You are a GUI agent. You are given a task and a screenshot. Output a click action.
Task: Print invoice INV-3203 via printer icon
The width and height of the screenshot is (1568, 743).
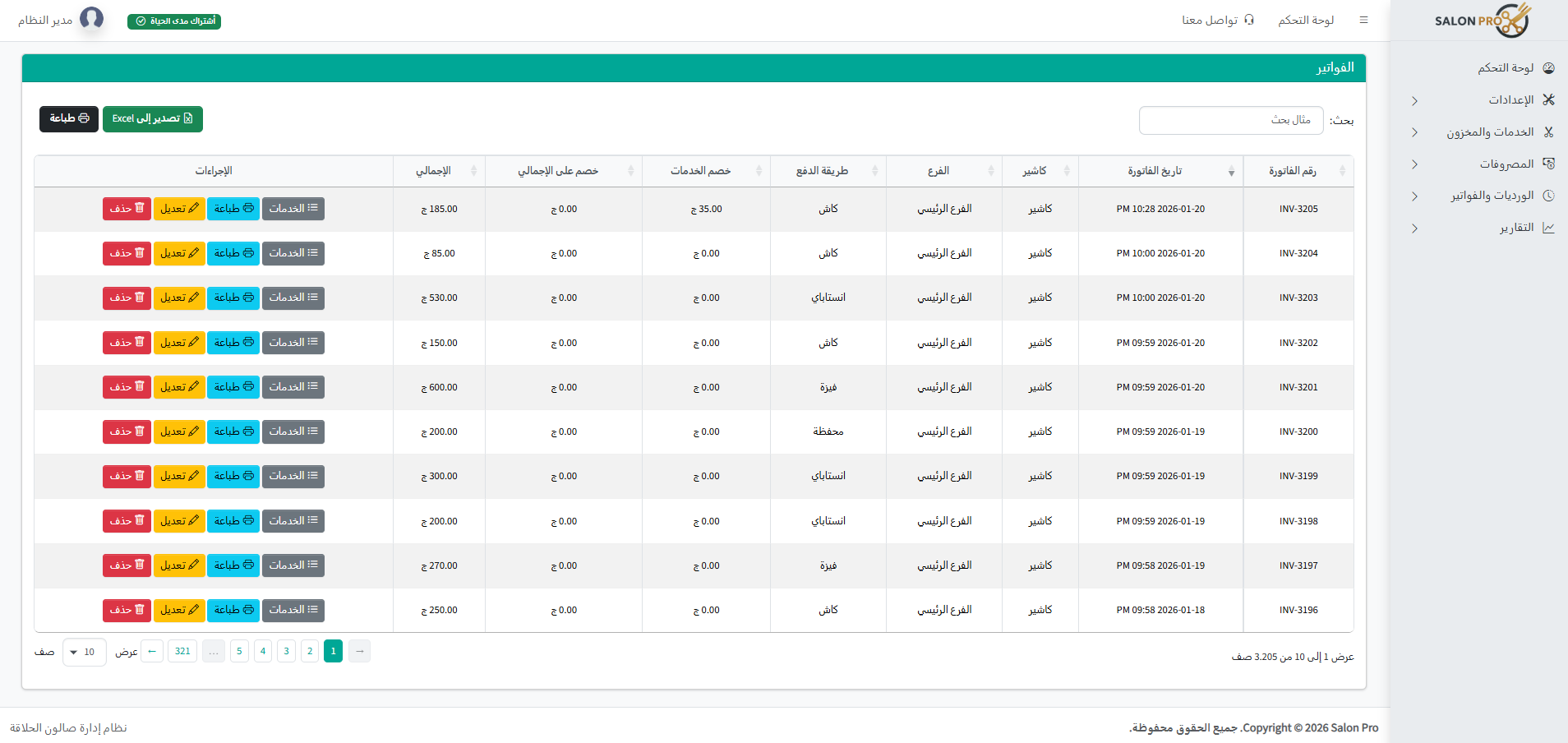pyautogui.click(x=248, y=298)
